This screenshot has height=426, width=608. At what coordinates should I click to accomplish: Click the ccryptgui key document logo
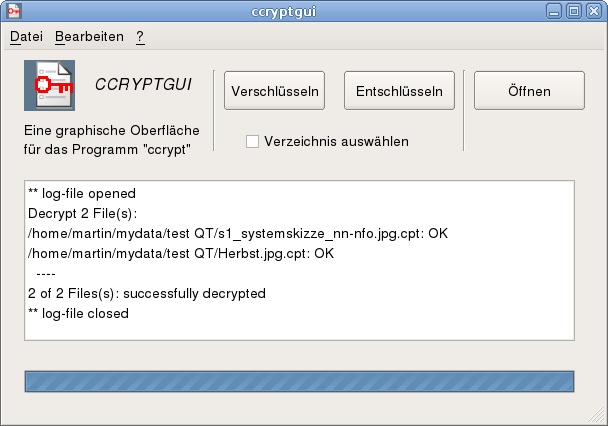[49, 85]
